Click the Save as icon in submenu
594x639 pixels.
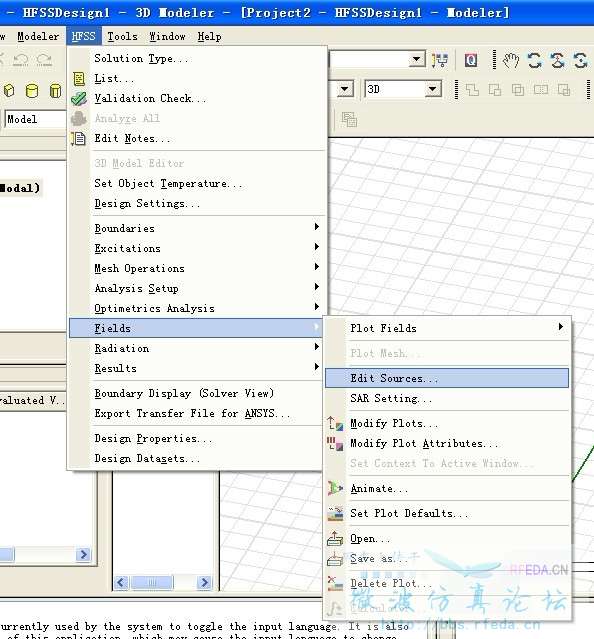coord(335,559)
